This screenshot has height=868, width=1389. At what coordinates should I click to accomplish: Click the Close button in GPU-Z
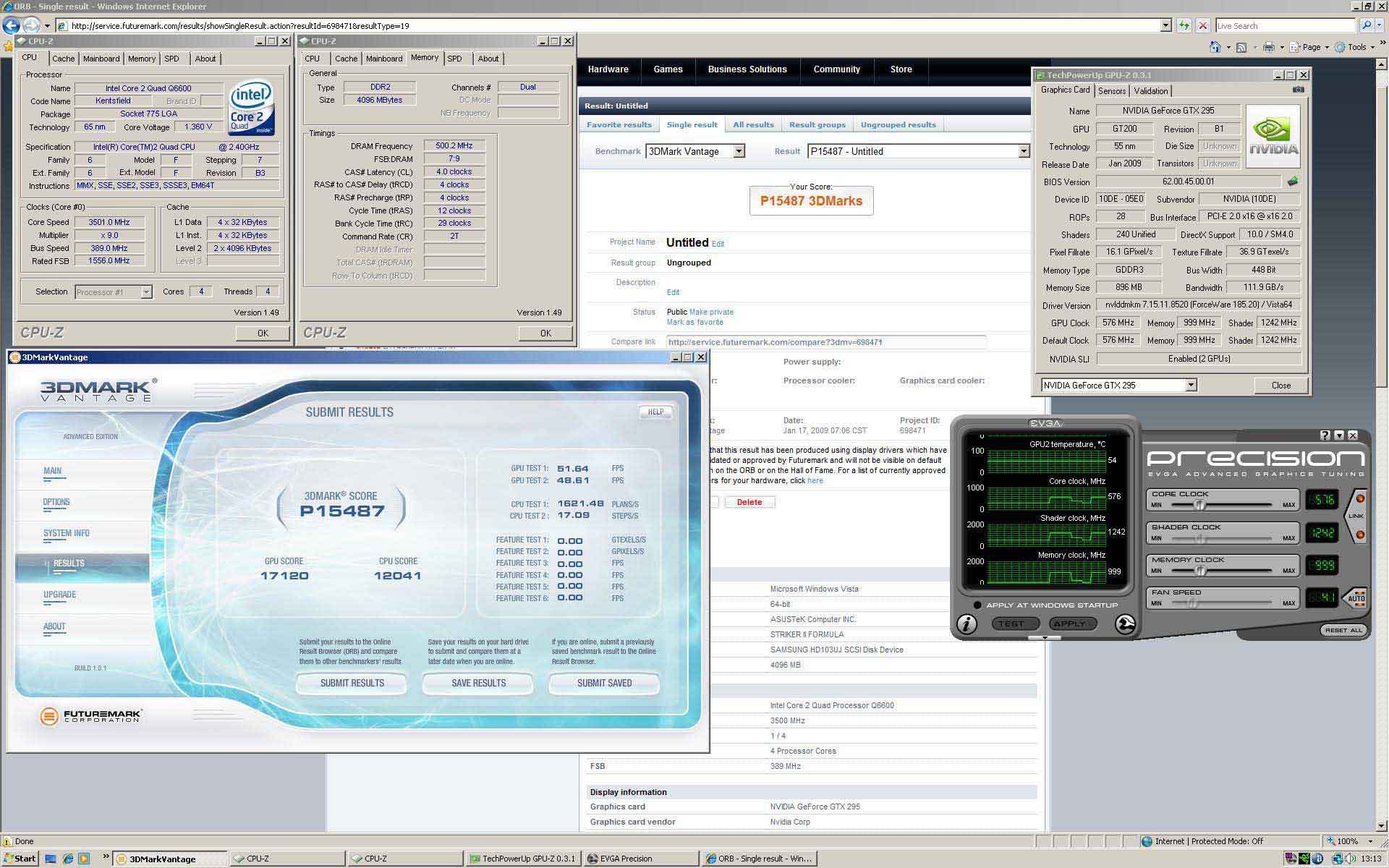click(1280, 386)
